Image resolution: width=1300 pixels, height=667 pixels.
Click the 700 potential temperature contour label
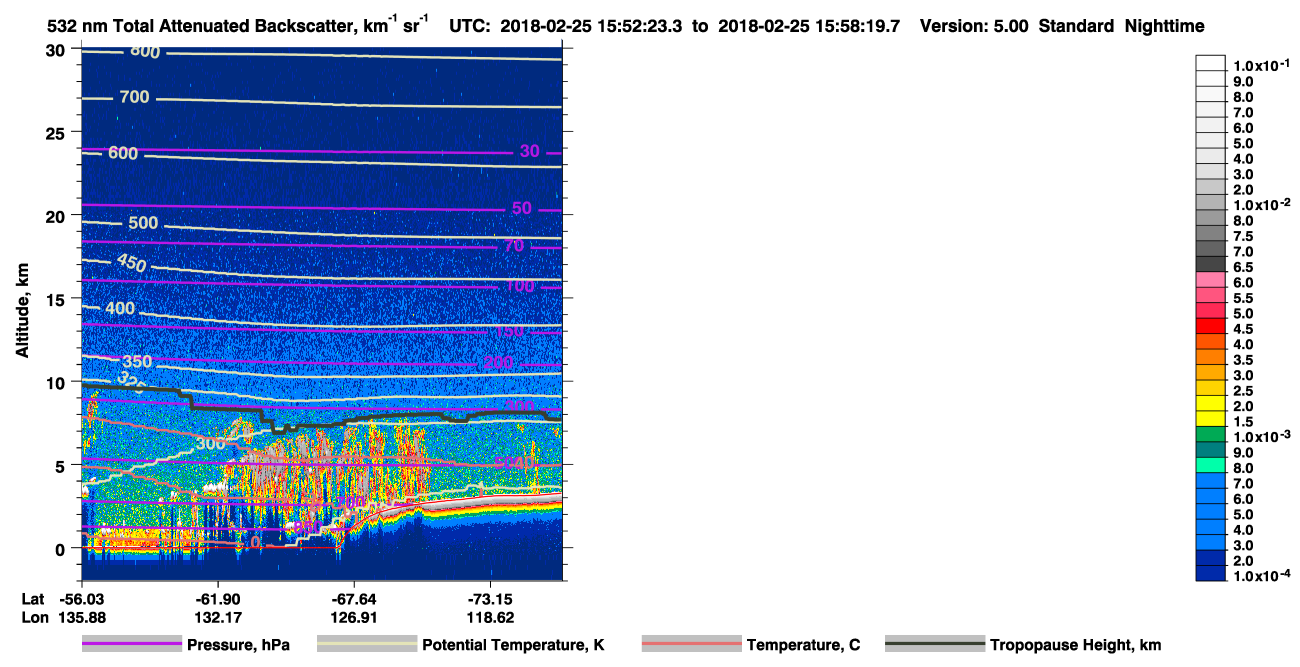click(134, 97)
